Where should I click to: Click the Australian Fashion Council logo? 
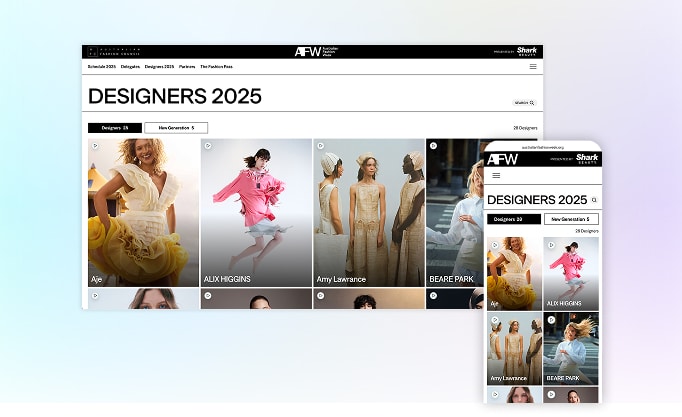(x=113, y=51)
